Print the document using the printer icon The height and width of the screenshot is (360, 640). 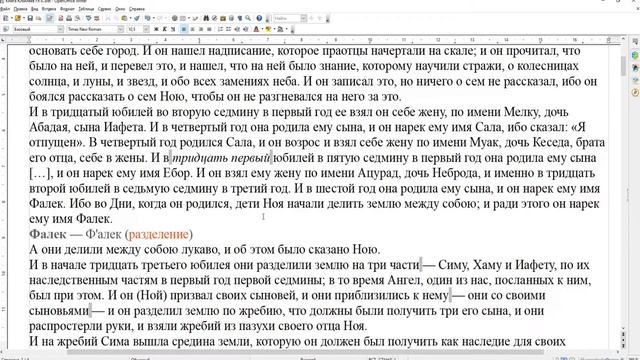tap(69, 18)
